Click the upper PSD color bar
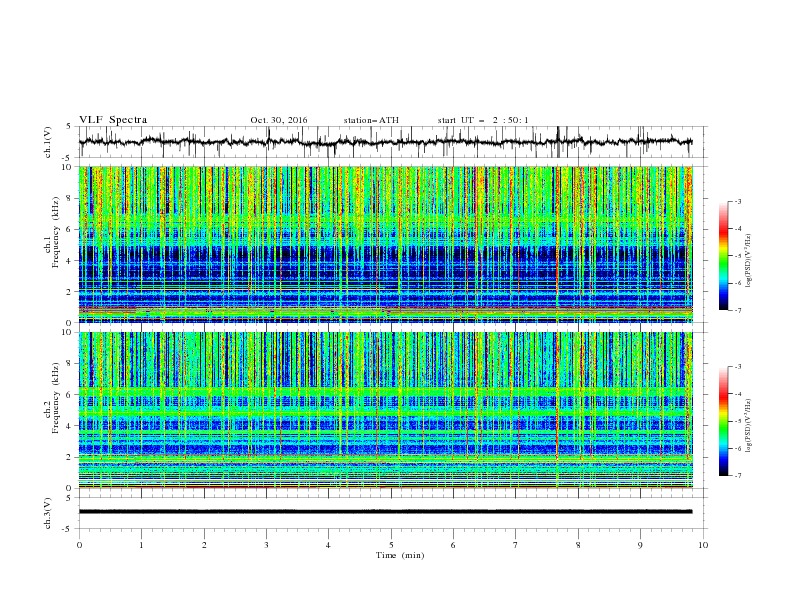This screenshot has width=792, height=612. [724, 256]
